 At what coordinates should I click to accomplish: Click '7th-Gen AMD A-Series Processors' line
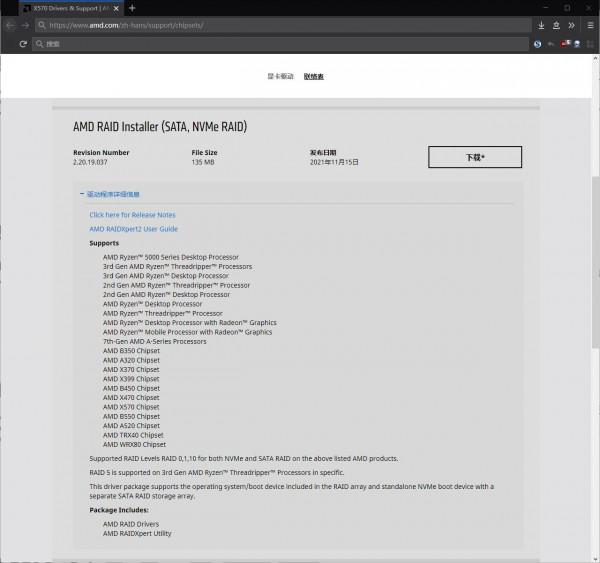(155, 341)
